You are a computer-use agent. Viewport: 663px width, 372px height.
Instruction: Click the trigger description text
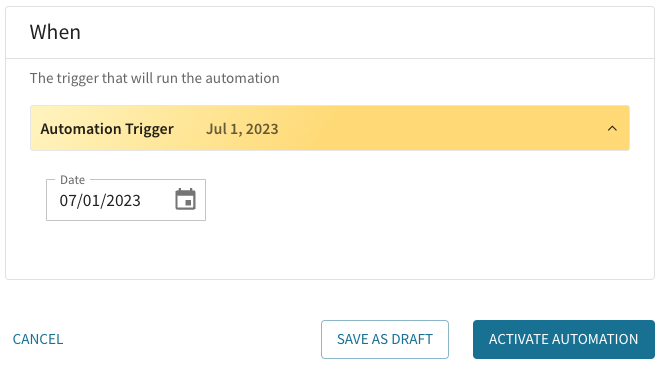click(154, 78)
